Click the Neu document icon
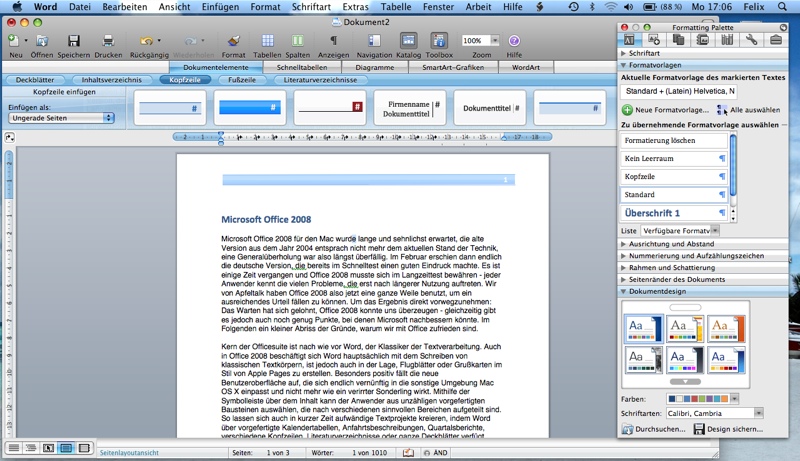800x461 pixels. tap(14, 41)
